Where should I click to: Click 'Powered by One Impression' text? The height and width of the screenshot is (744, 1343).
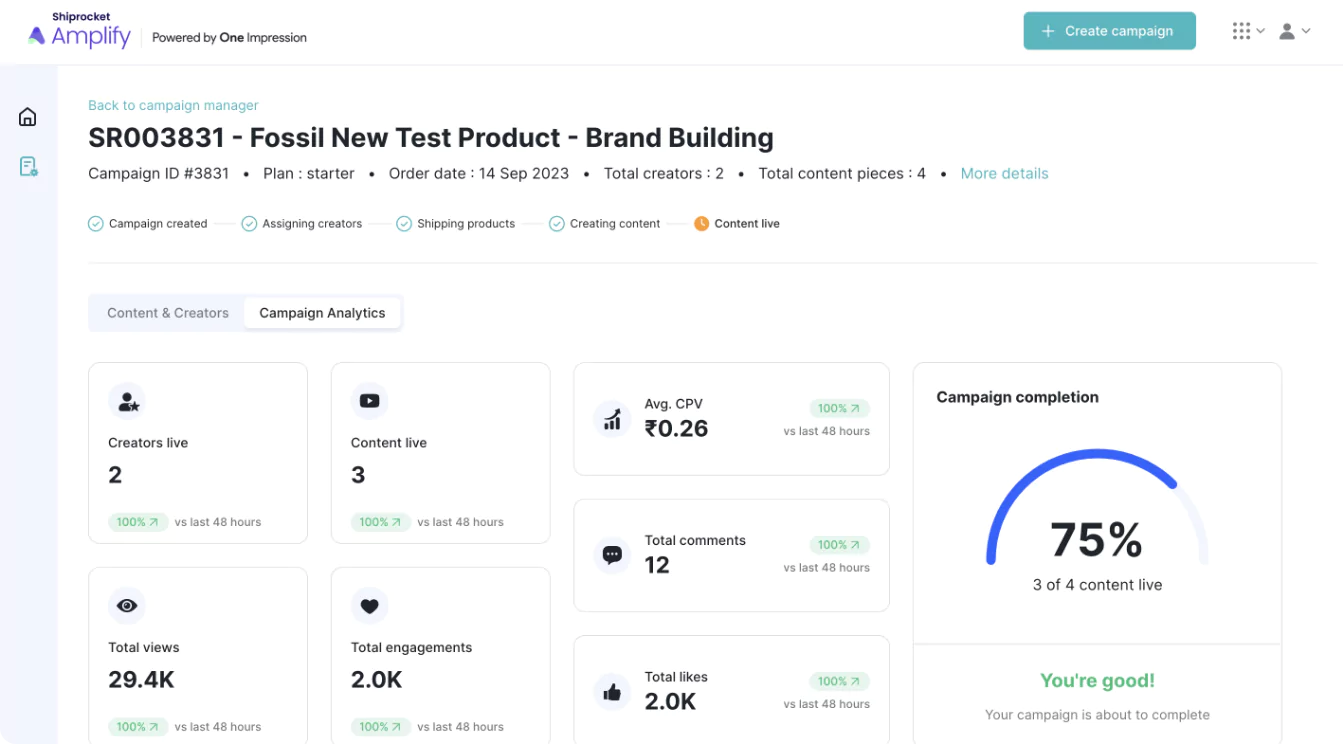click(x=229, y=38)
